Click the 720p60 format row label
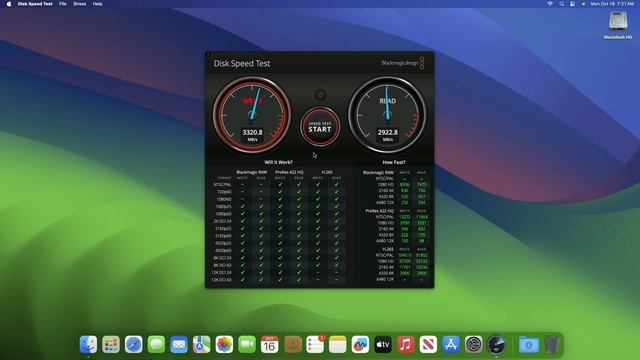The width and height of the screenshot is (640, 360). click(x=225, y=192)
